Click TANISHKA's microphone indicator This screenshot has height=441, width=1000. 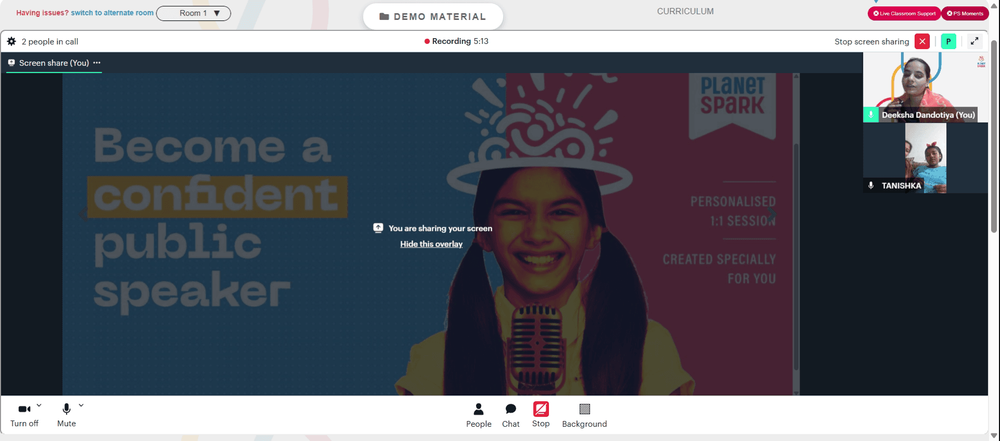871,185
